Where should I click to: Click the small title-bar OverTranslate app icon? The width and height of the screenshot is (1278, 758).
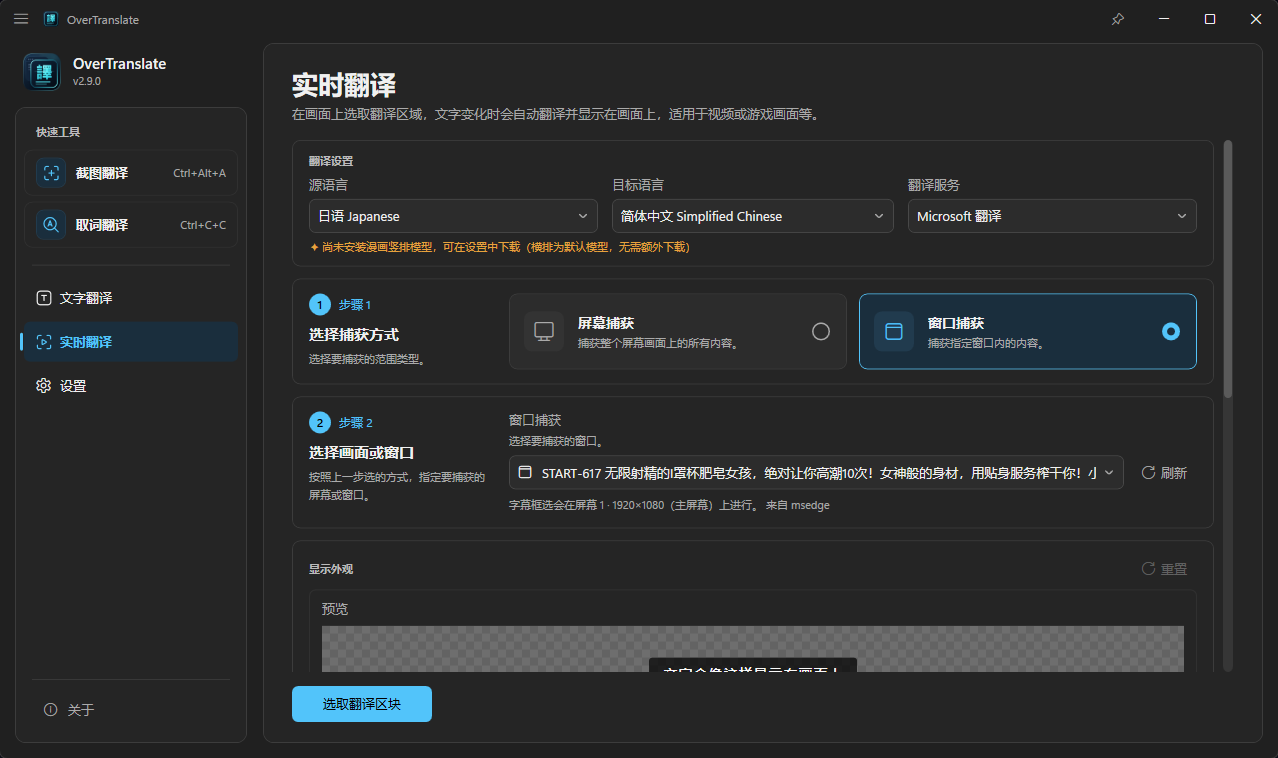(51, 19)
